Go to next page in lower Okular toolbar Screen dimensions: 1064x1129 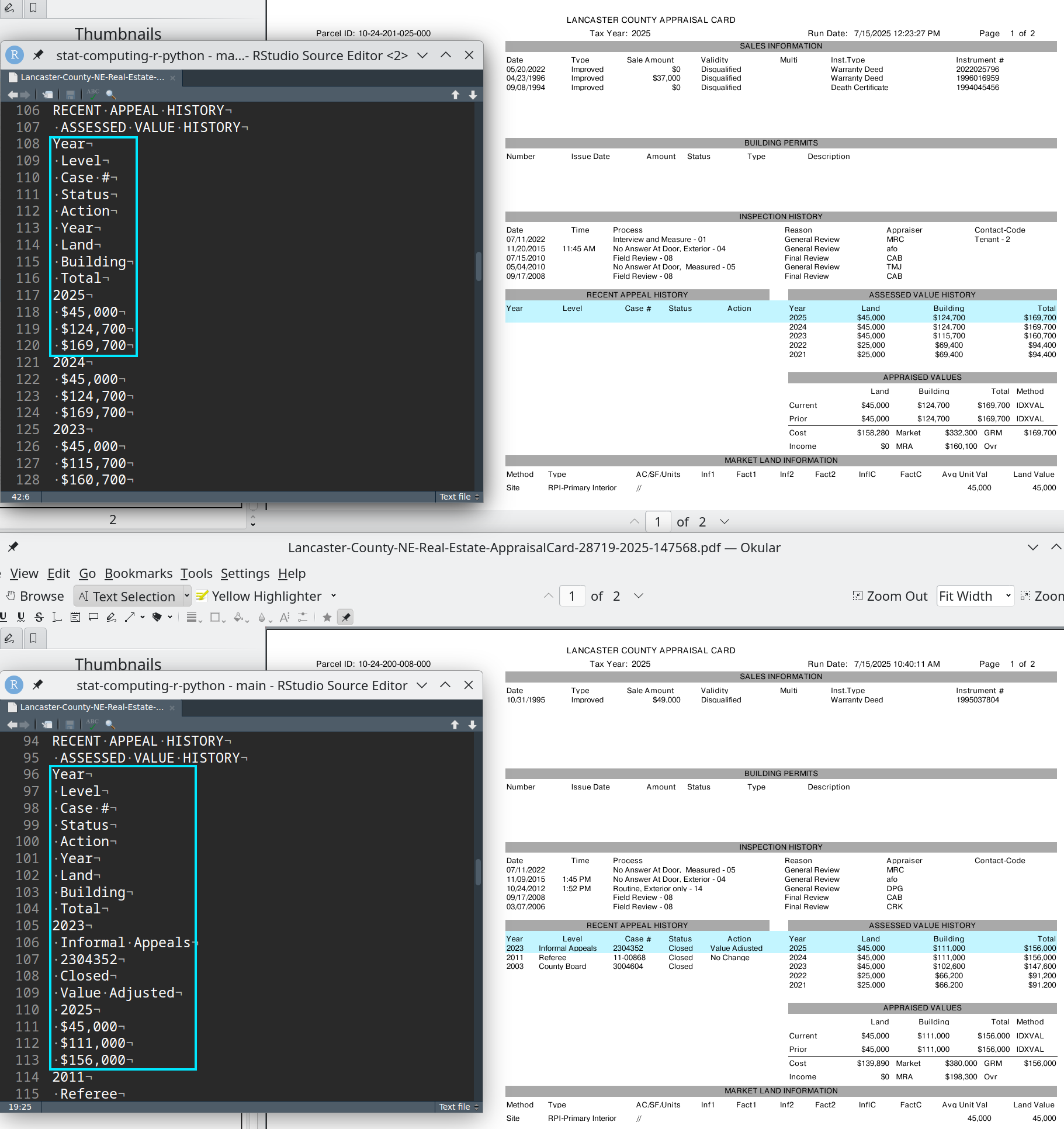tap(639, 596)
